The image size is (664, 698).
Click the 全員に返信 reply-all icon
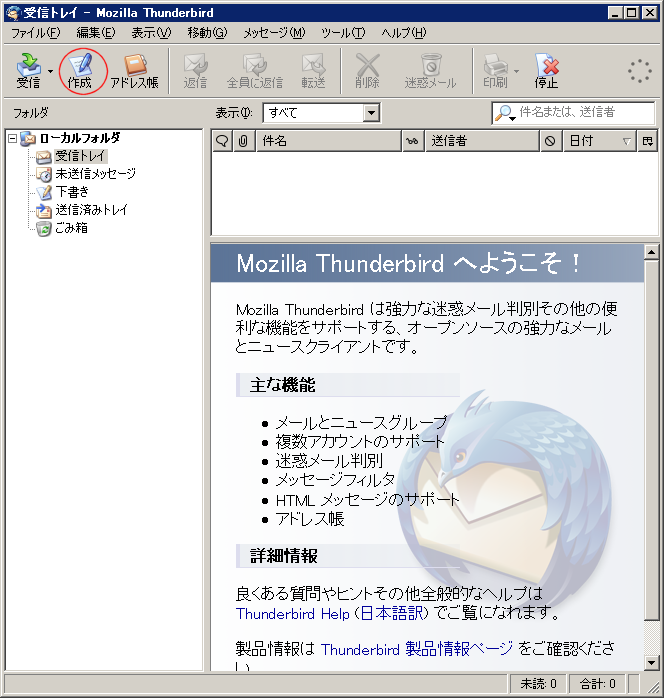[255, 70]
